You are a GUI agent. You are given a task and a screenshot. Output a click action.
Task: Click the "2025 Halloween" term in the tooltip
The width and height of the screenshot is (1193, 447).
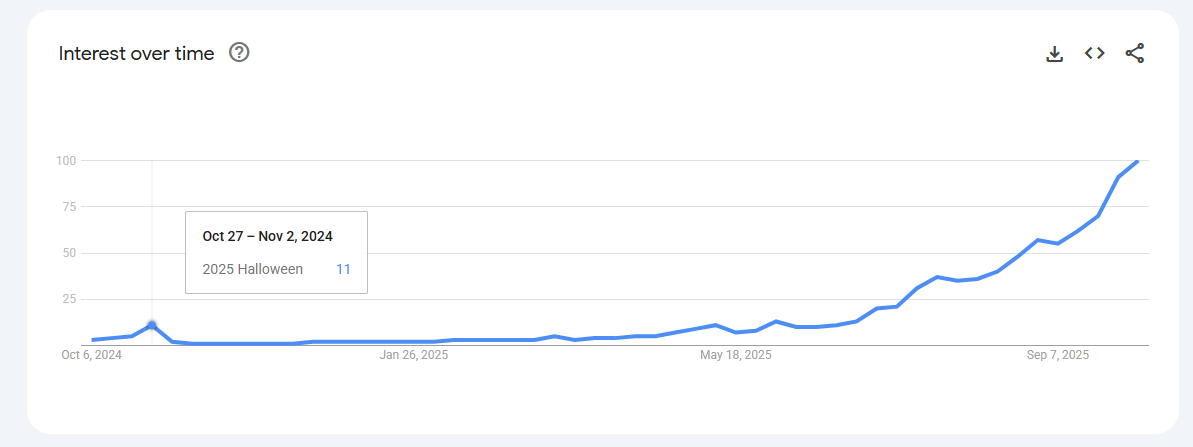[x=252, y=269]
